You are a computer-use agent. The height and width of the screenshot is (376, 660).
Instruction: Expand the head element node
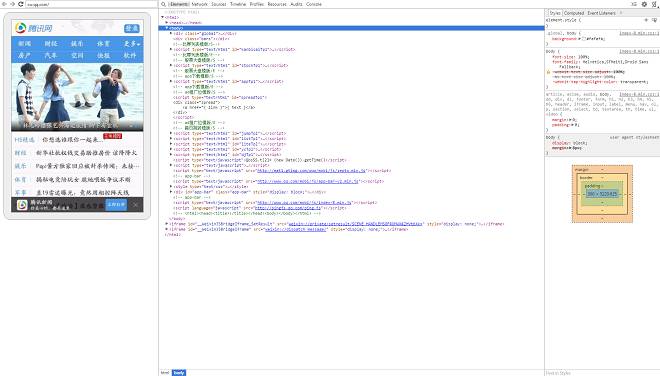point(167,22)
